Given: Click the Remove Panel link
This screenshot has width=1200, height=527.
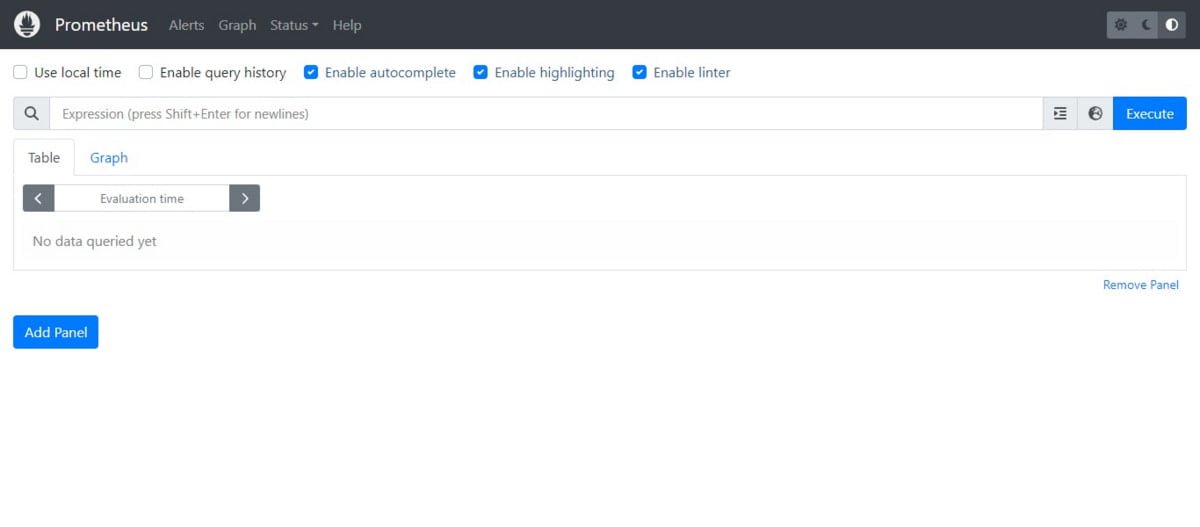Looking at the screenshot, I should (x=1140, y=285).
